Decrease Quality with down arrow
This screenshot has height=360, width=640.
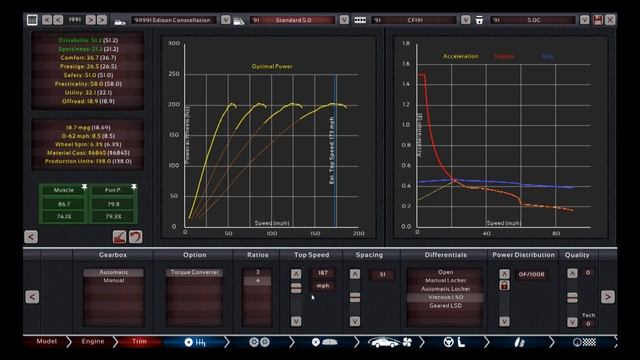point(572,322)
